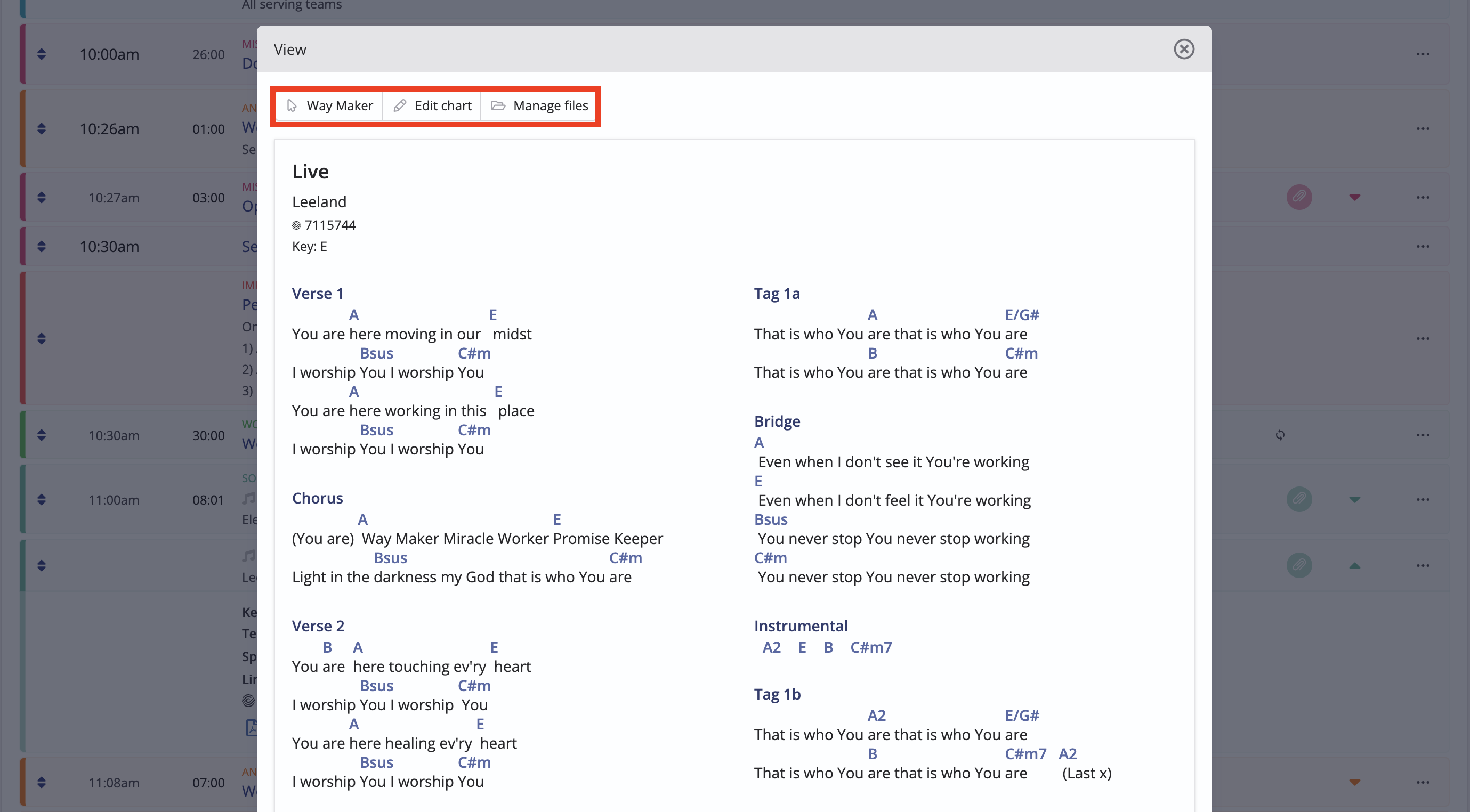Click the reorder handle on 10:26am row
The image size is (1470, 812).
41,129
